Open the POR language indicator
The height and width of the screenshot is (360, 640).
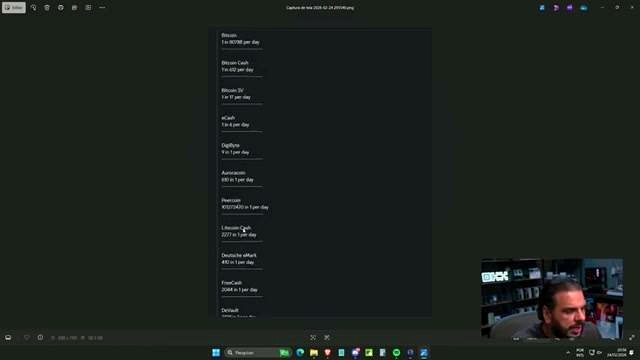[x=580, y=352]
